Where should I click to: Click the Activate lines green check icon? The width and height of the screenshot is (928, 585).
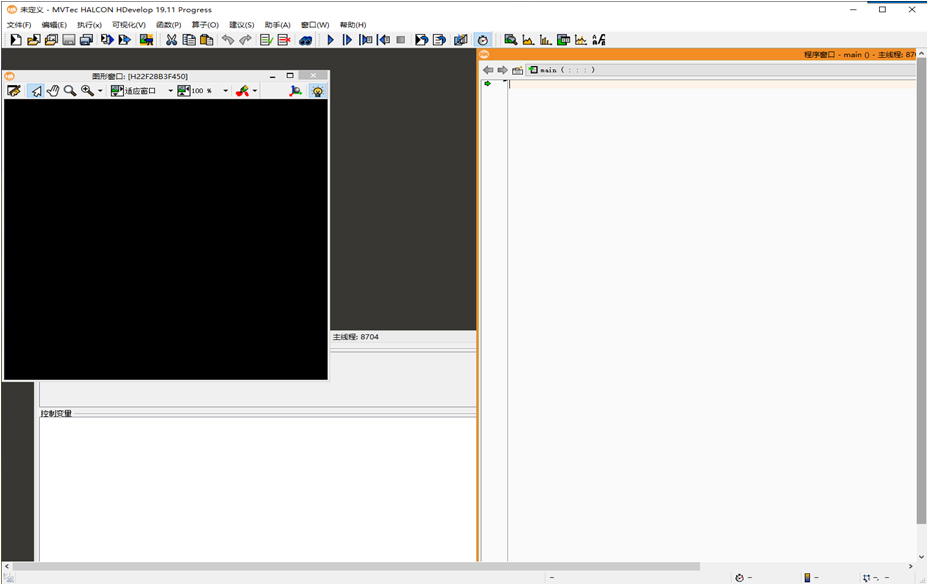(266, 40)
